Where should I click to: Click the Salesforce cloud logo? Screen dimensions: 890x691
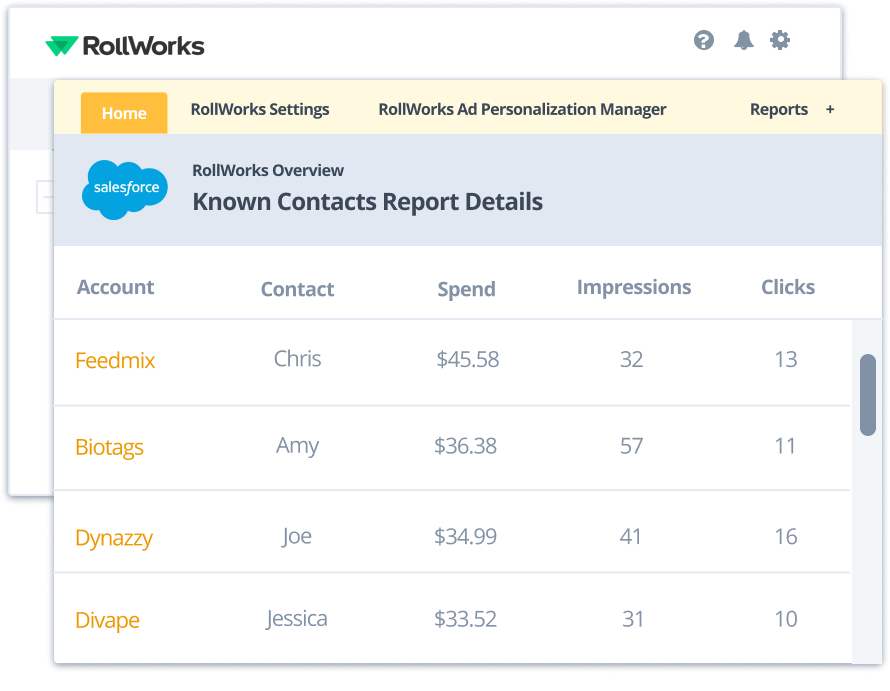(125, 188)
